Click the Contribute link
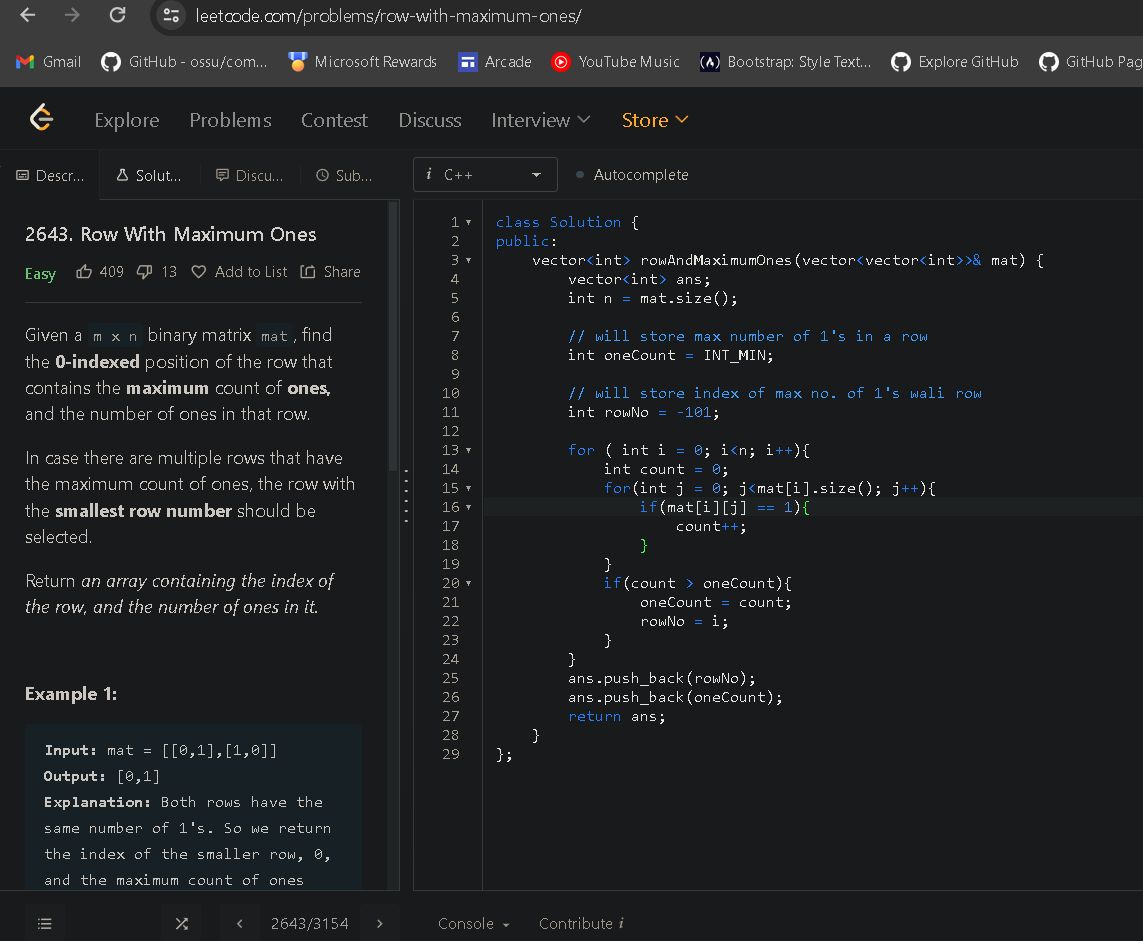Image resolution: width=1143 pixels, height=941 pixels. (581, 923)
